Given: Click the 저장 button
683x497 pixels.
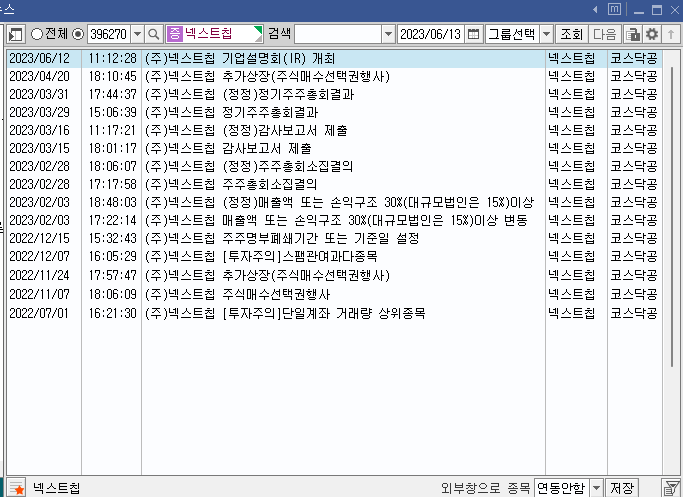Looking at the screenshot, I should [622, 488].
